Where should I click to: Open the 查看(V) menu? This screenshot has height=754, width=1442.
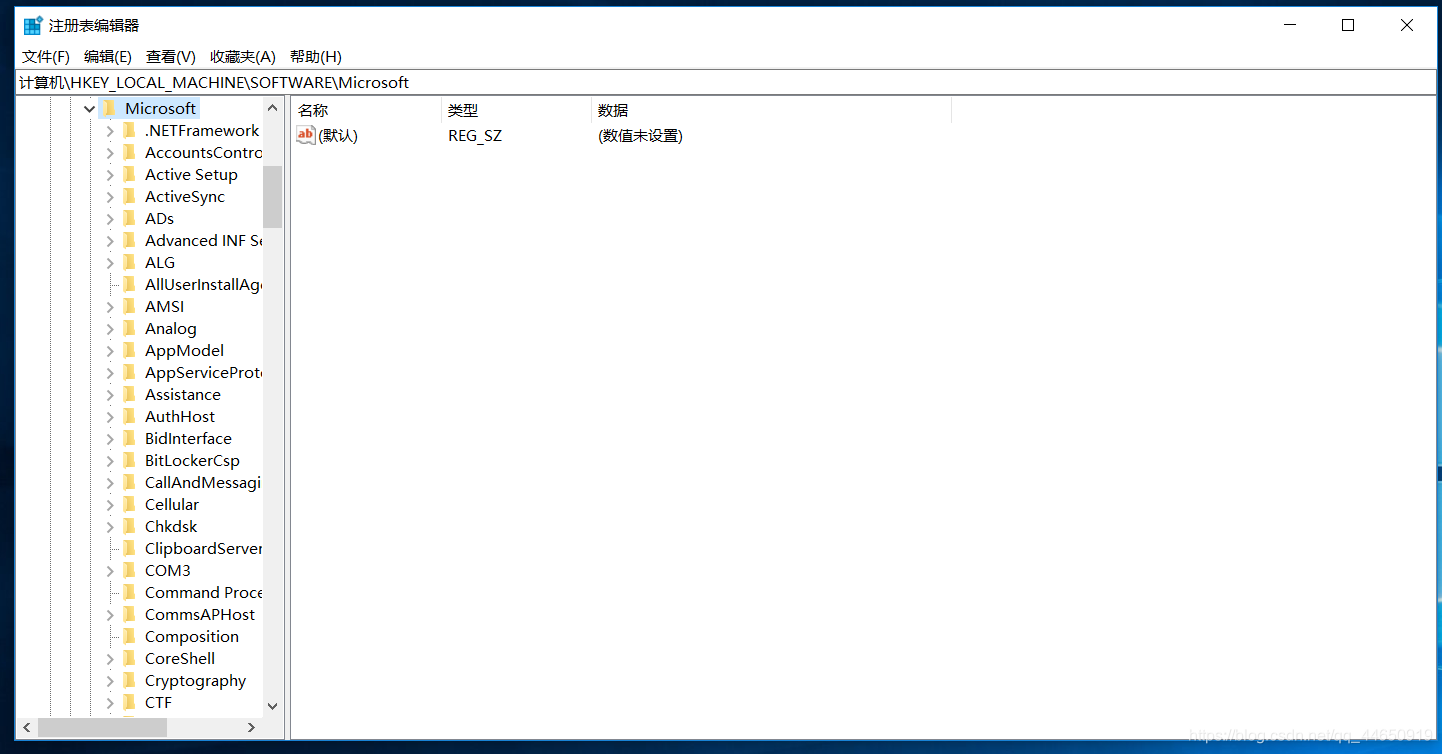click(x=171, y=57)
